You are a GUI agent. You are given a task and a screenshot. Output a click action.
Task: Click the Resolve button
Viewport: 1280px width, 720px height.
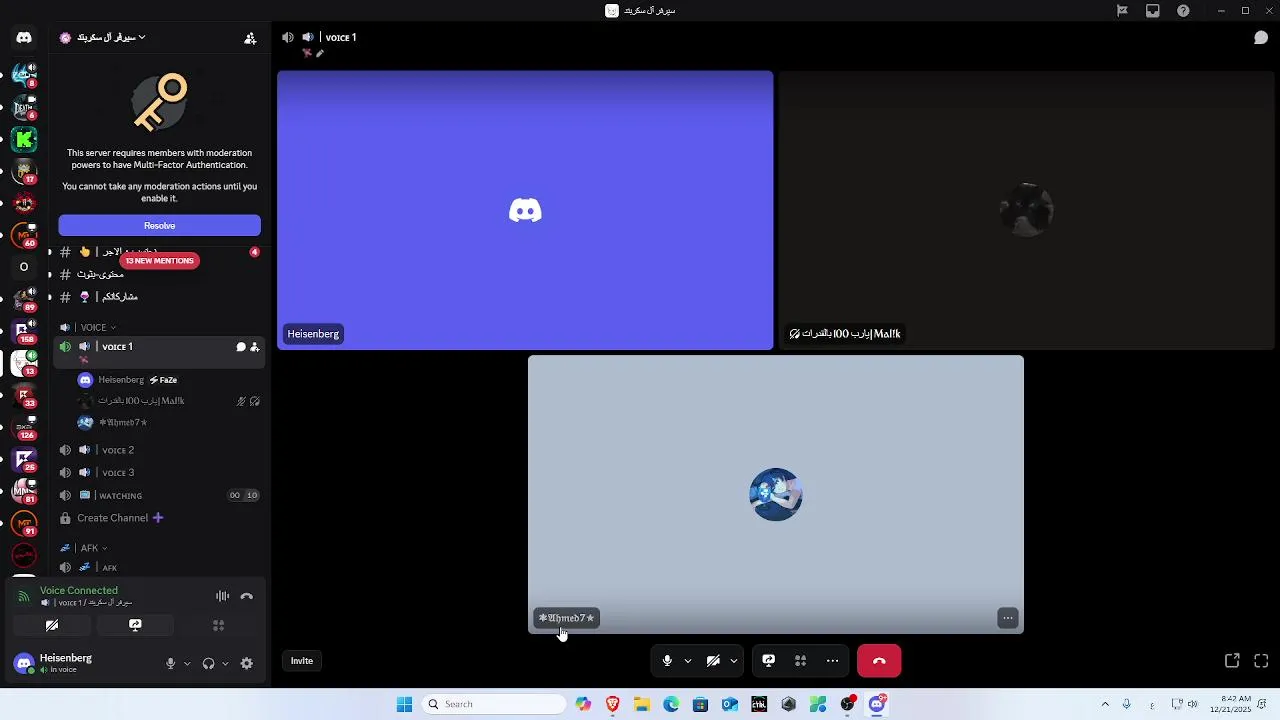pyautogui.click(x=159, y=226)
